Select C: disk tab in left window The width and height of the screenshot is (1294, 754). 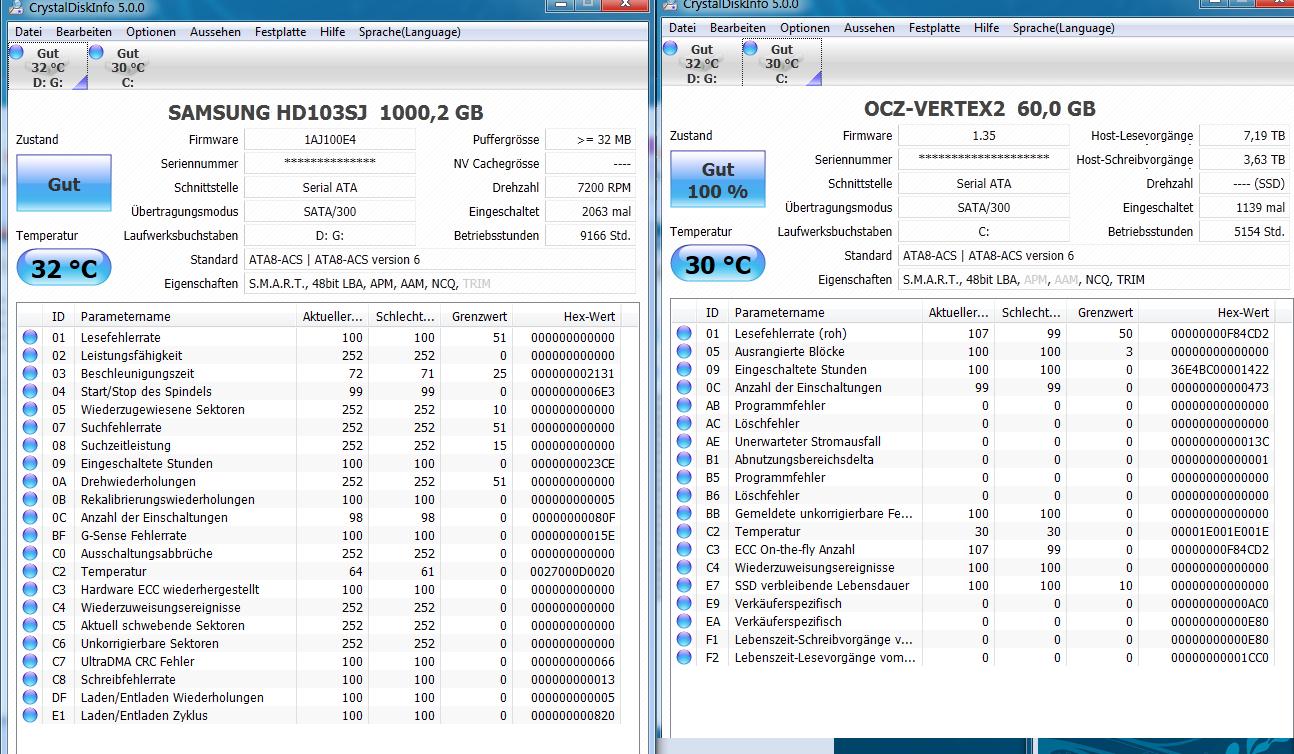(x=128, y=67)
